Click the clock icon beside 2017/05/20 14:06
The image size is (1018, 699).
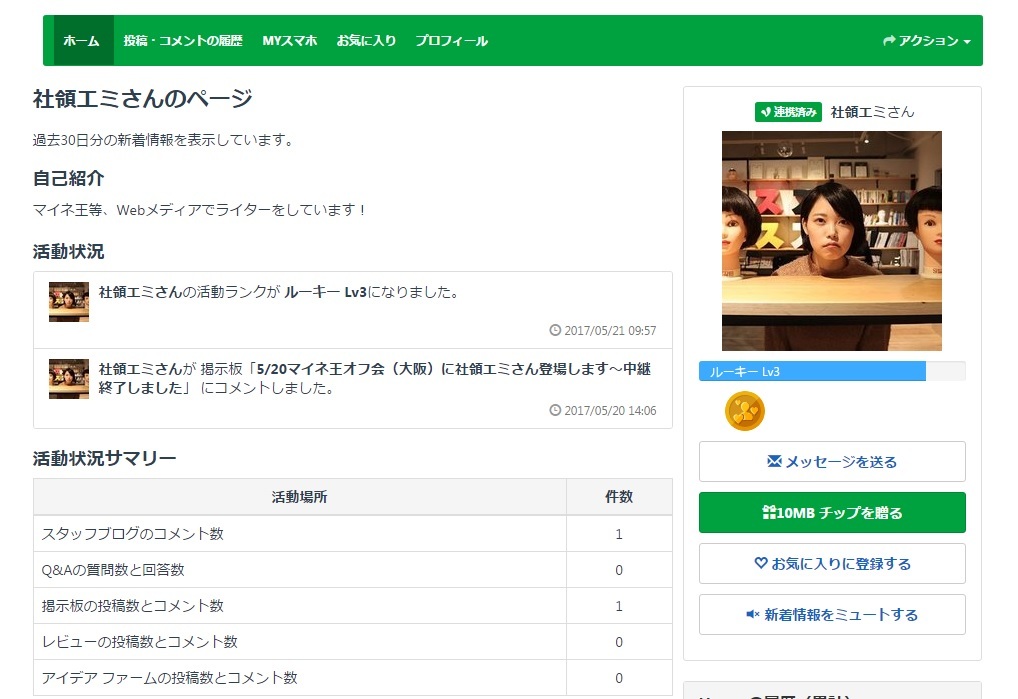(x=555, y=410)
